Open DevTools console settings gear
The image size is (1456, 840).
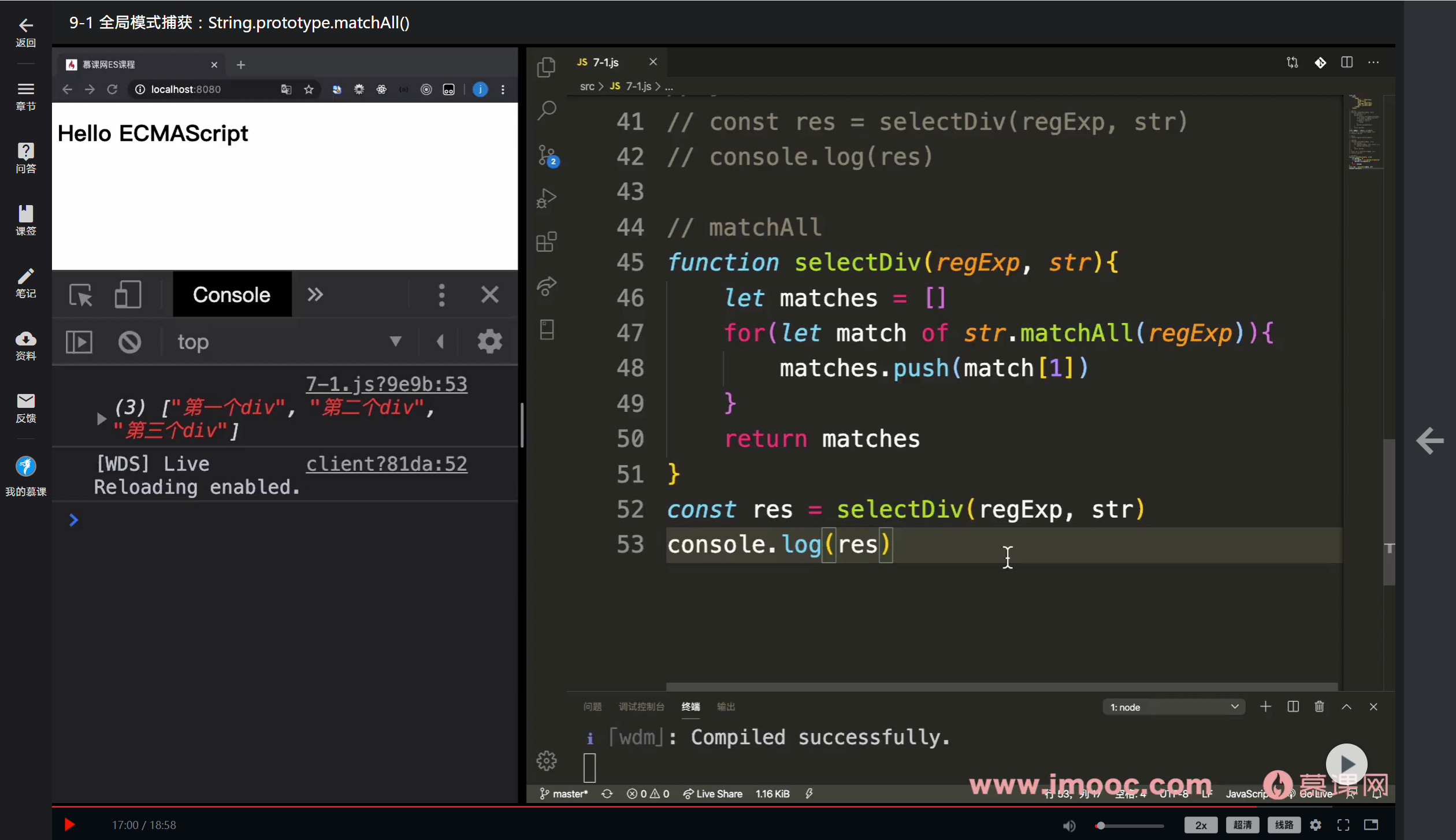click(489, 342)
